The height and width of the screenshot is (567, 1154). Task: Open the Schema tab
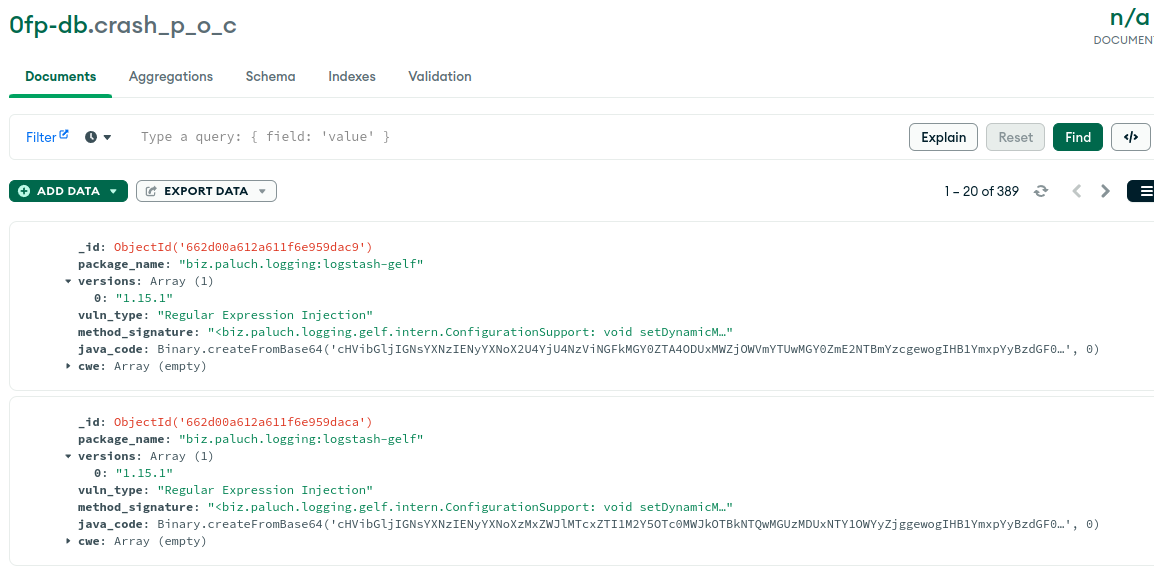(271, 77)
